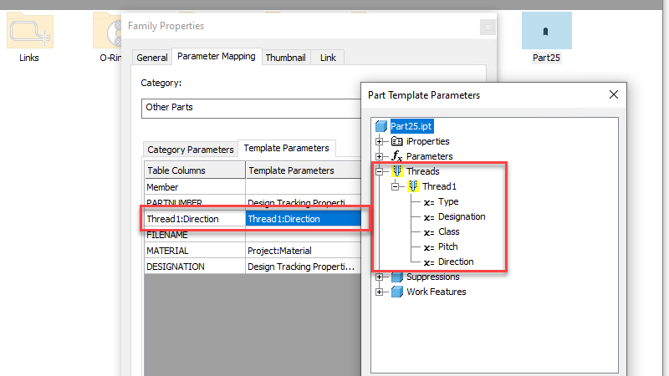Click the yellow Threads node icon

pos(397,171)
